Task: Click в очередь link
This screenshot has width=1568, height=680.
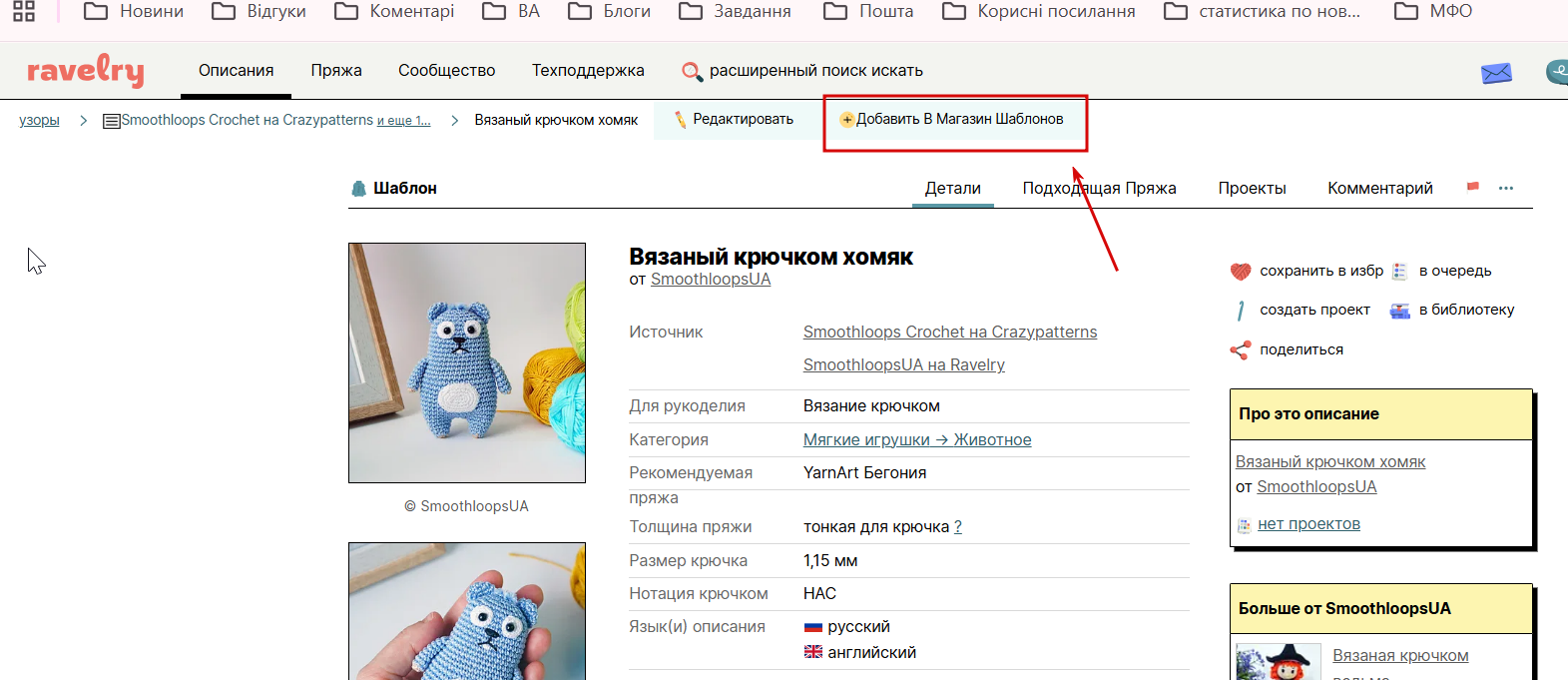Action: (1455, 271)
